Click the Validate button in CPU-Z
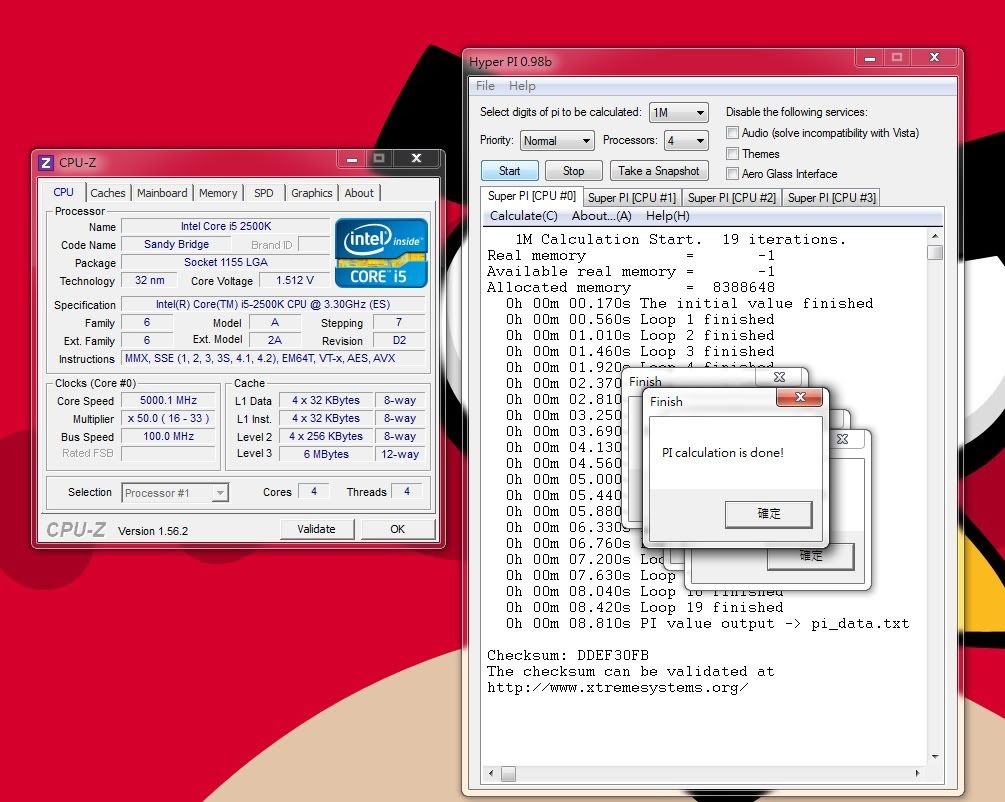Viewport: 1005px width, 802px height. pos(317,529)
